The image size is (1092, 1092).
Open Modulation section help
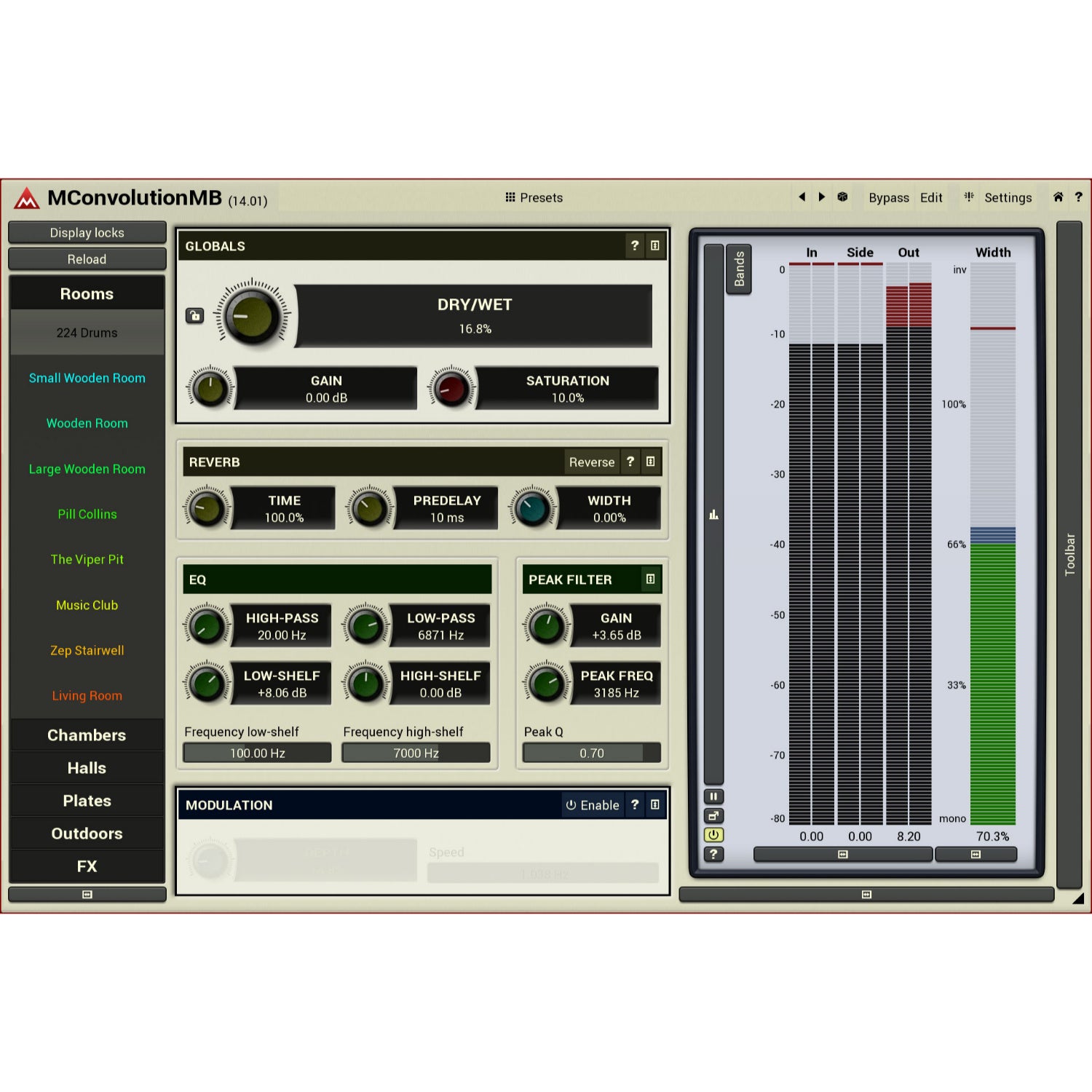pos(635,804)
